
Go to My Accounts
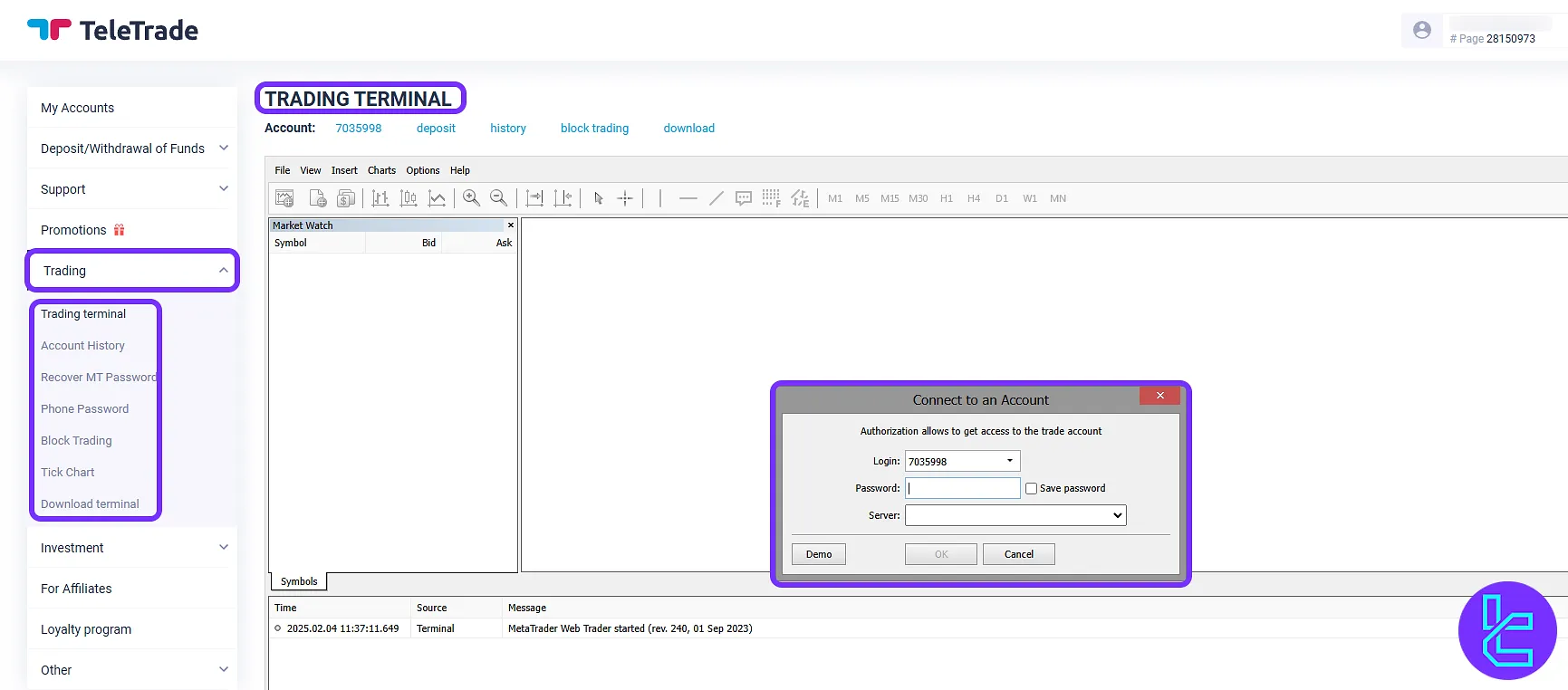pyautogui.click(x=77, y=108)
